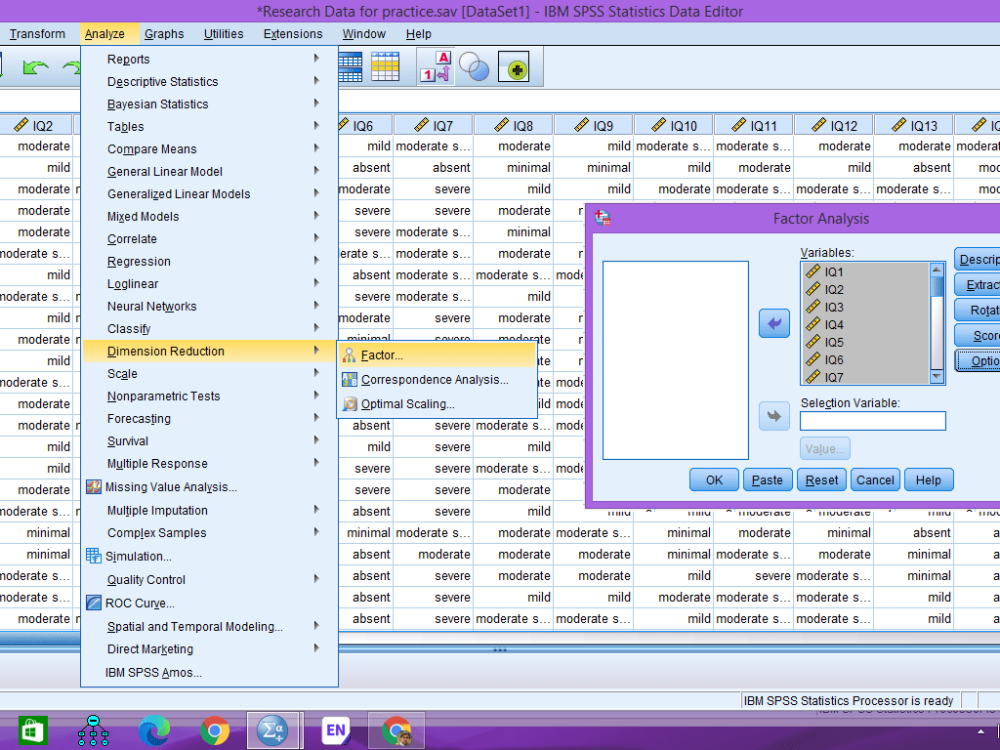Screen dimensions: 1000x750
Task: Click the EN language taskbar icon
Action: 335,730
